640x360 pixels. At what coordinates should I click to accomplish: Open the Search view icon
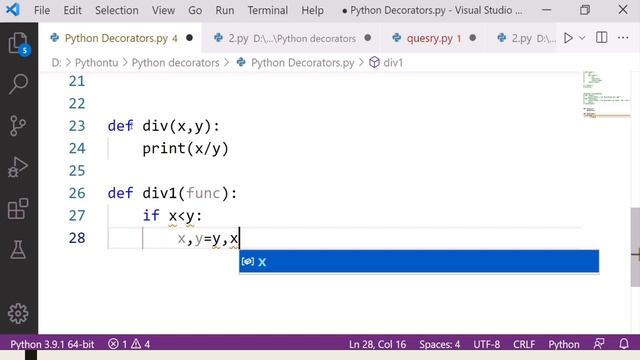(18, 84)
